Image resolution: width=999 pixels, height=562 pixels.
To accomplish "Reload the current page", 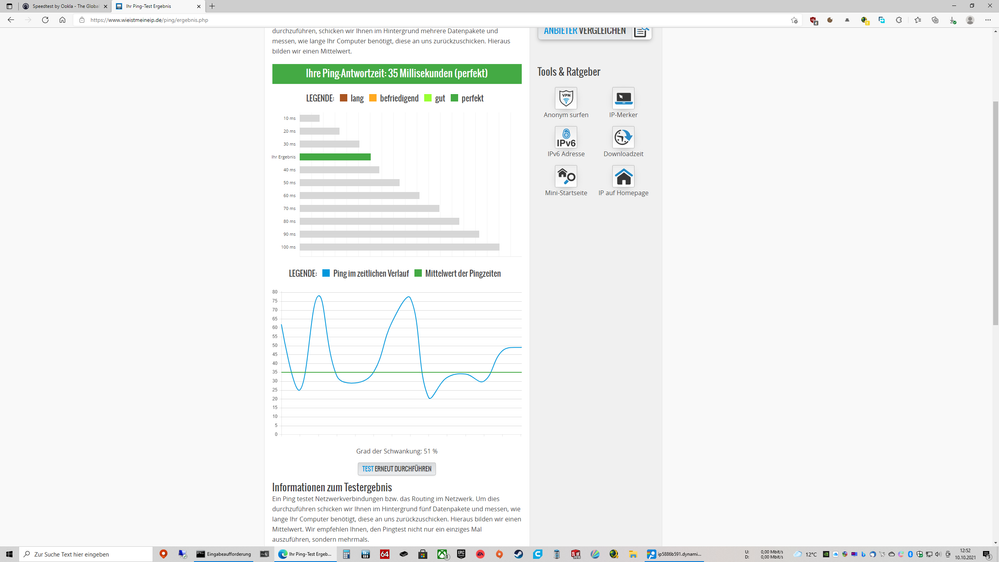I will [x=45, y=20].
